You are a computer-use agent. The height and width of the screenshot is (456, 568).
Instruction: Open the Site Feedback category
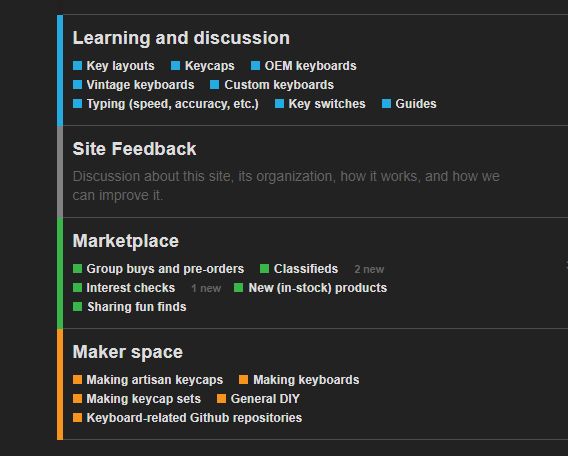coord(134,149)
